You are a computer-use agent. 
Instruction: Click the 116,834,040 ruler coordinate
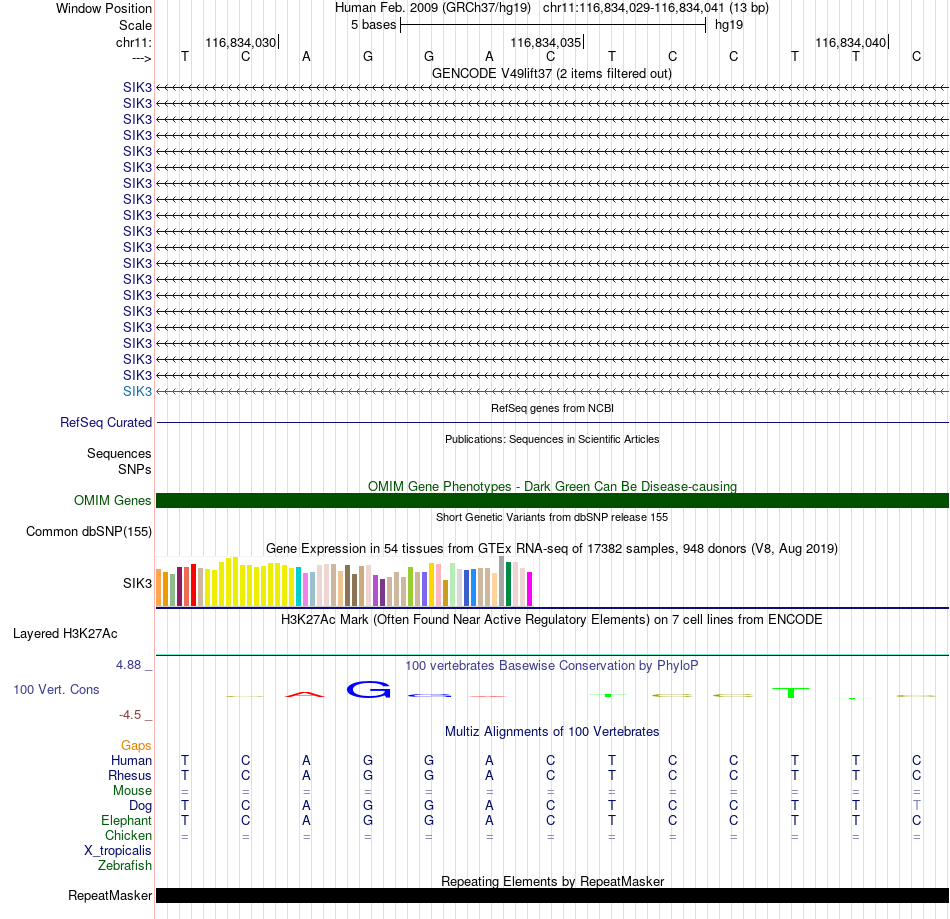(851, 42)
